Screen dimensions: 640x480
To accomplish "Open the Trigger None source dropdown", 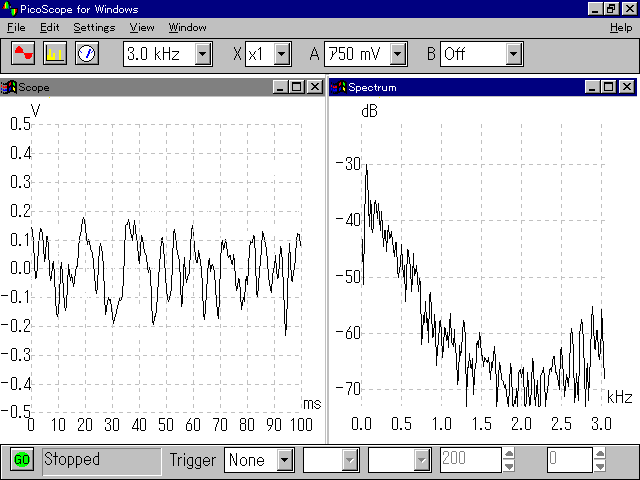I will 285,460.
